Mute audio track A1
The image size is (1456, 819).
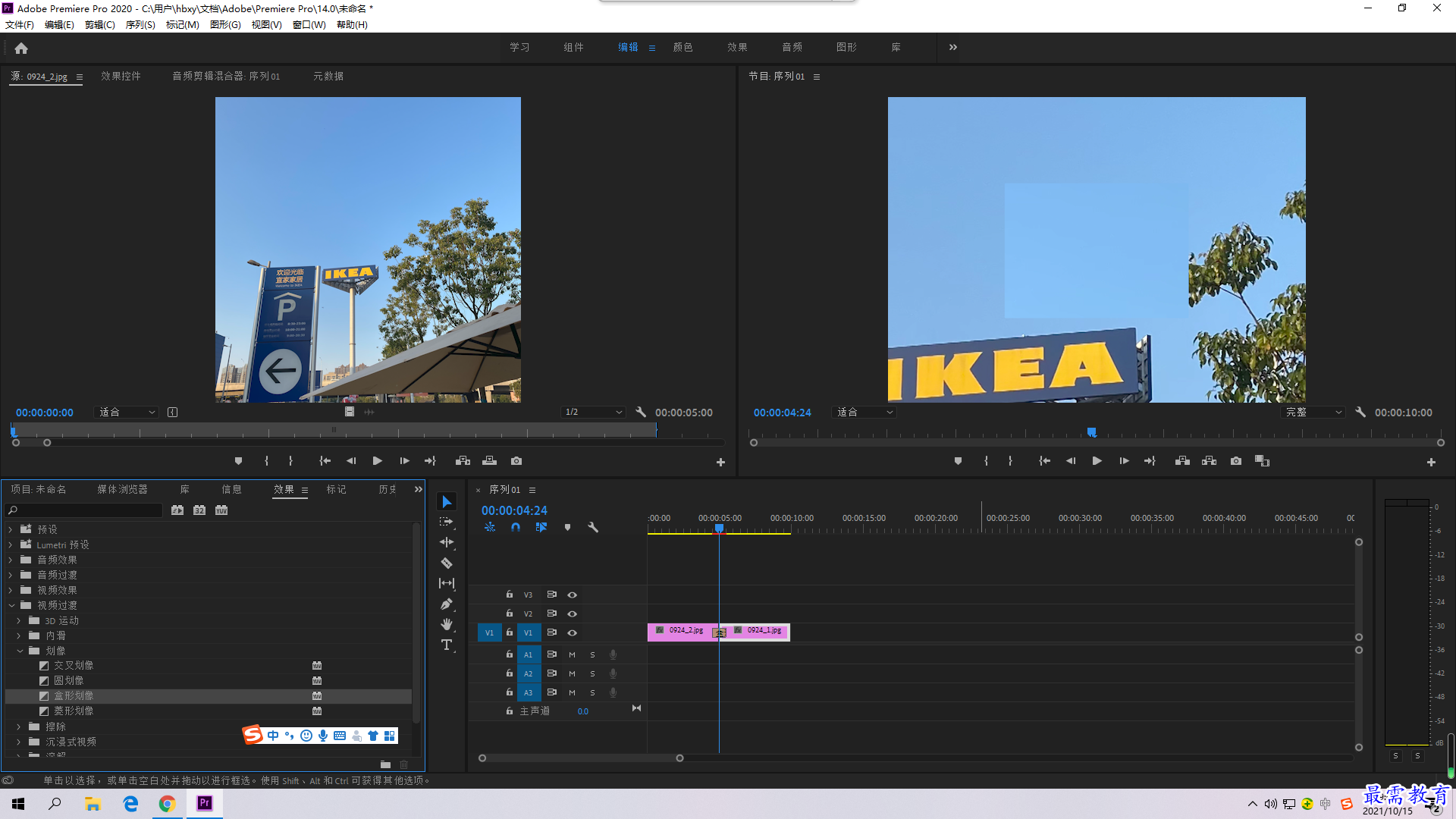573,654
